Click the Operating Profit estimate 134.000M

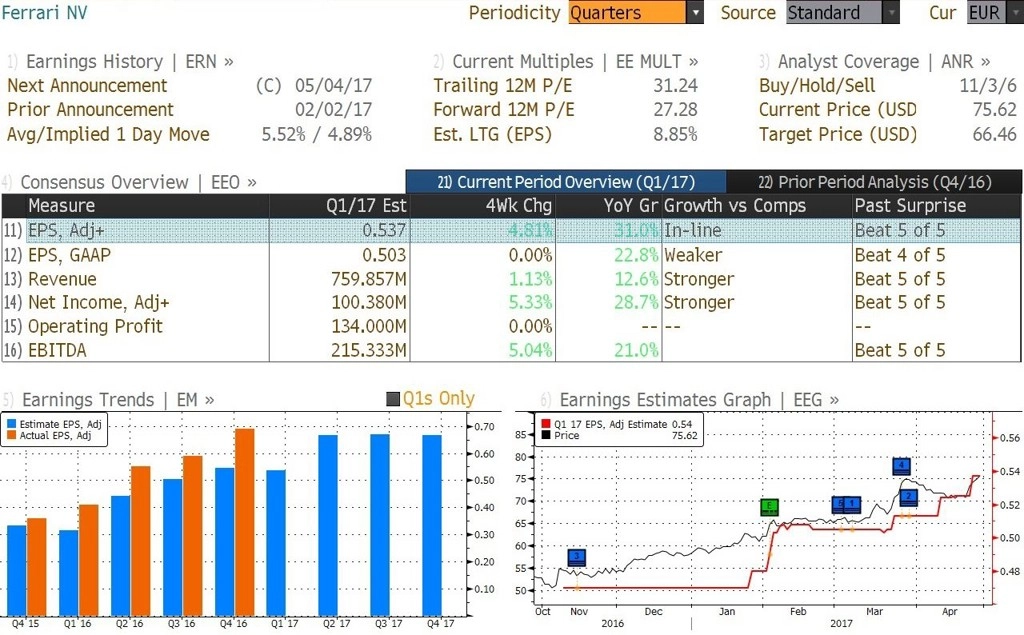[x=369, y=326]
